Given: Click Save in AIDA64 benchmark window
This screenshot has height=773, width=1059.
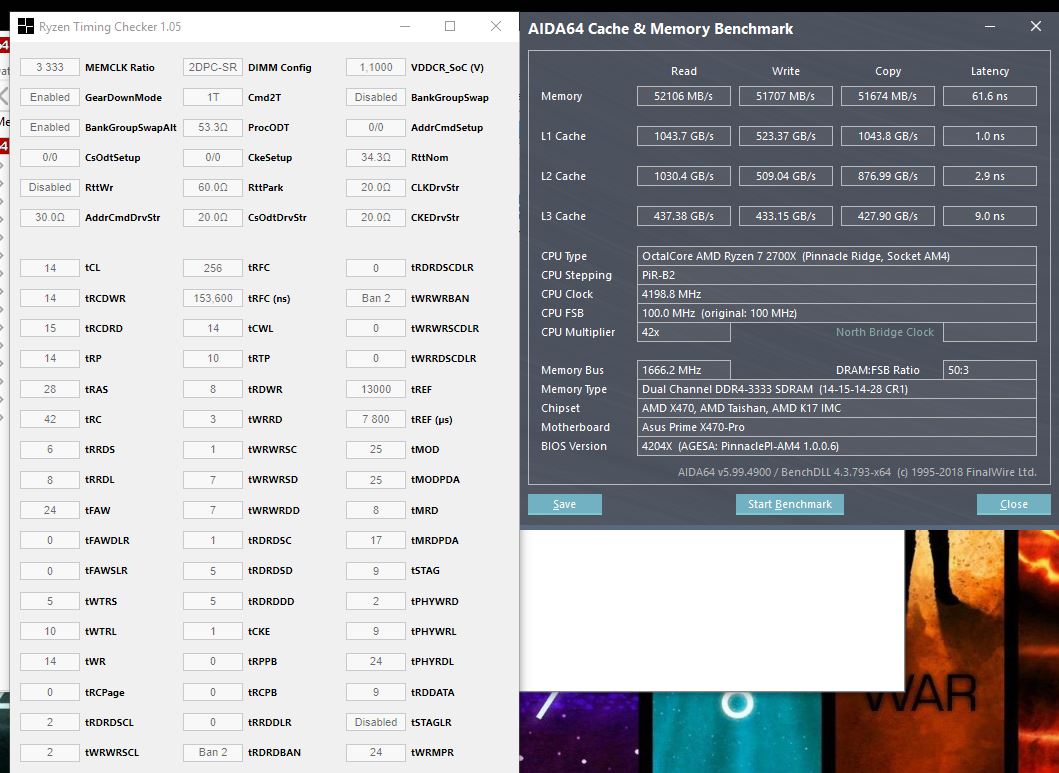Looking at the screenshot, I should pos(565,504).
